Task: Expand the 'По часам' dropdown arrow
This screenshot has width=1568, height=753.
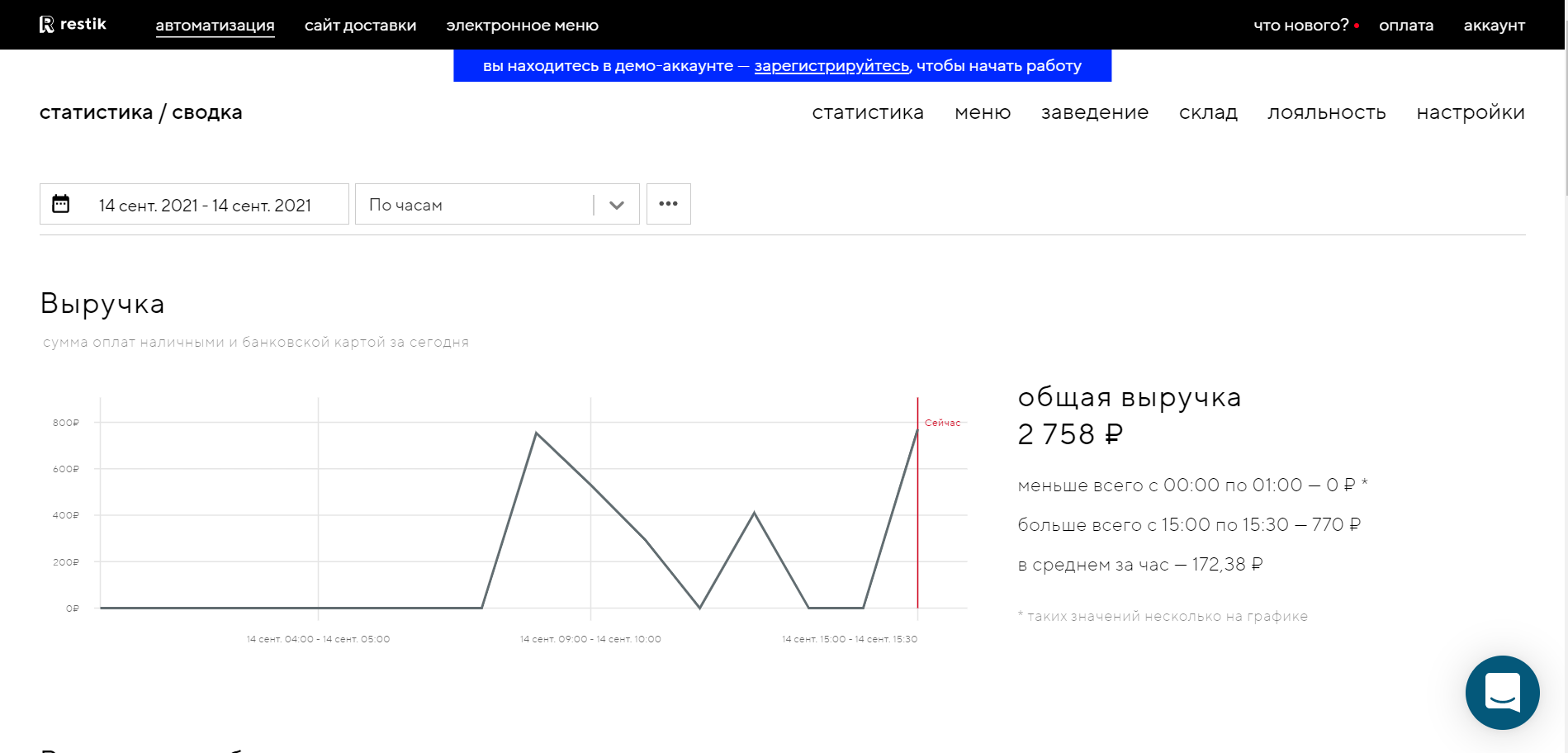Action: pyautogui.click(x=616, y=205)
